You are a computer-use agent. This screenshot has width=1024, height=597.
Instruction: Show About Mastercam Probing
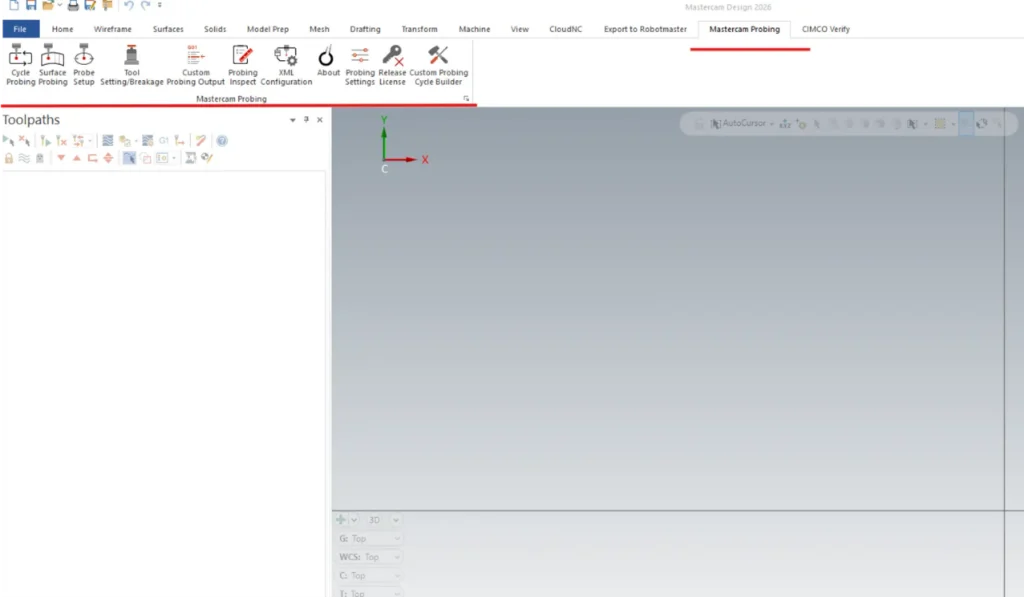[328, 61]
